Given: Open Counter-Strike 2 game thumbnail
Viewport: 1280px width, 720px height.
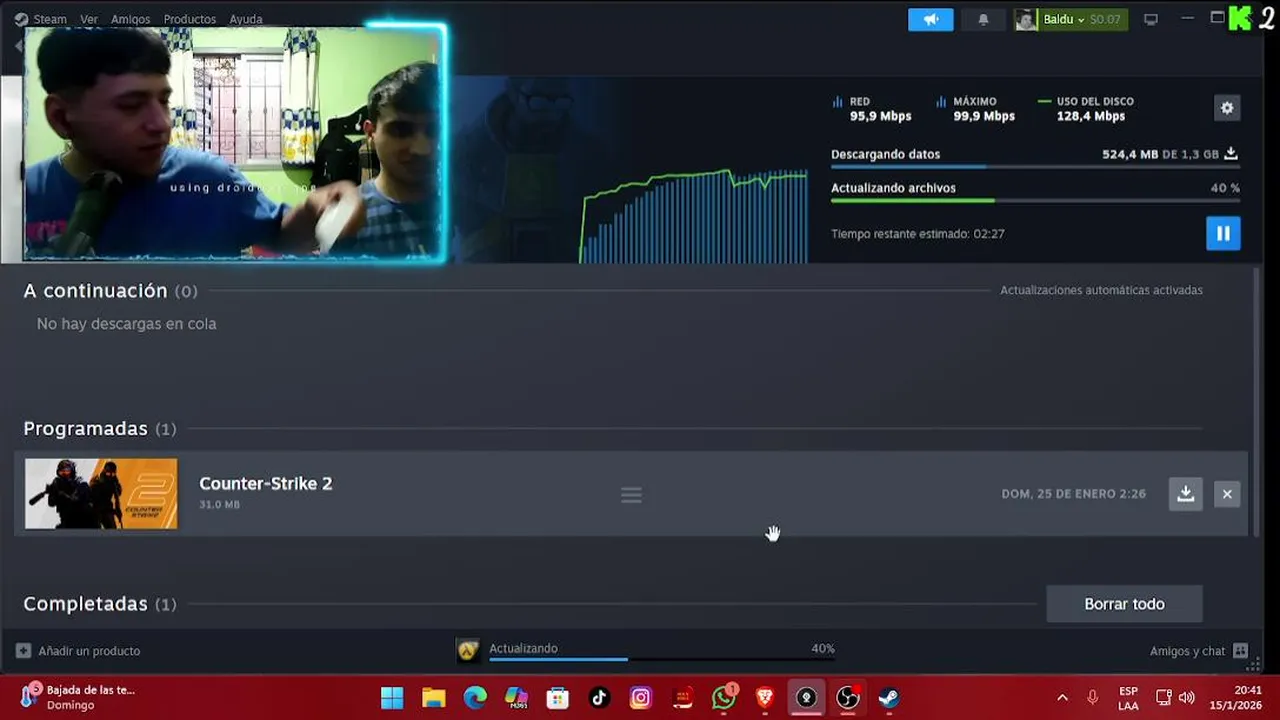Looking at the screenshot, I should click(101, 494).
